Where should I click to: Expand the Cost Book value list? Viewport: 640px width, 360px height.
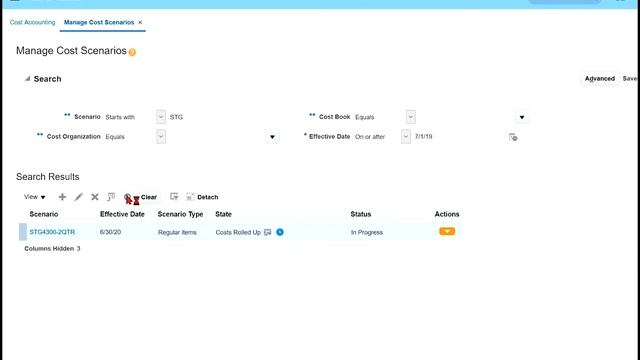tap(522, 118)
